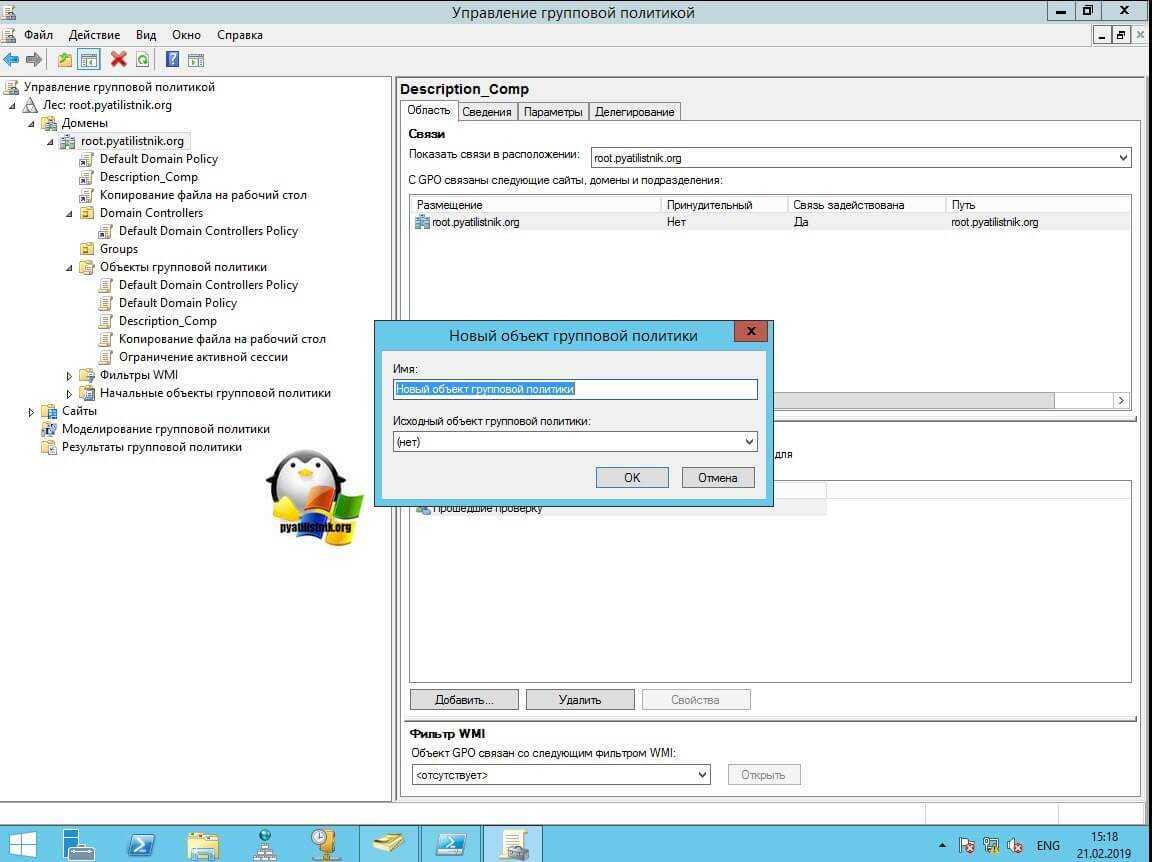This screenshot has width=1152, height=862.
Task: Switch to the Параметры tab
Action: (552, 112)
